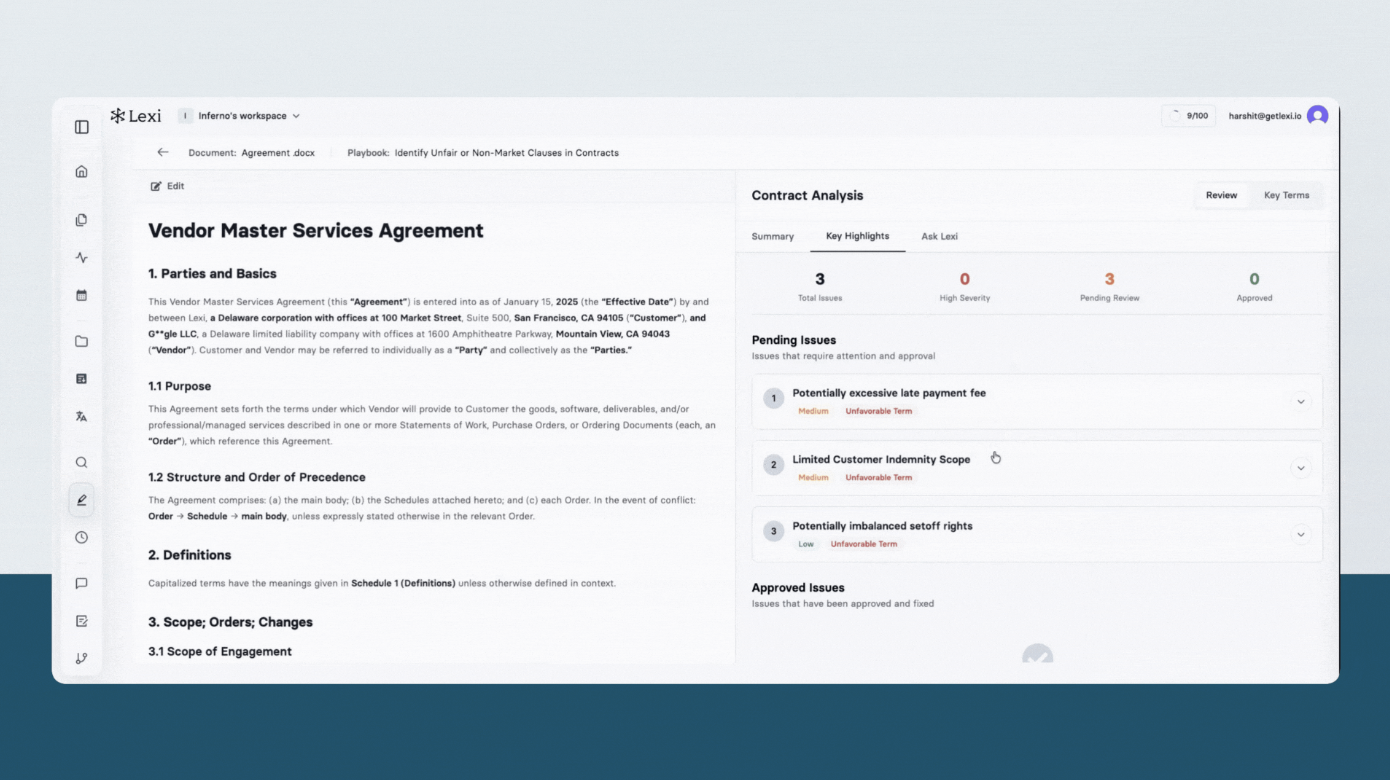Open the clock history icon

click(x=82, y=538)
